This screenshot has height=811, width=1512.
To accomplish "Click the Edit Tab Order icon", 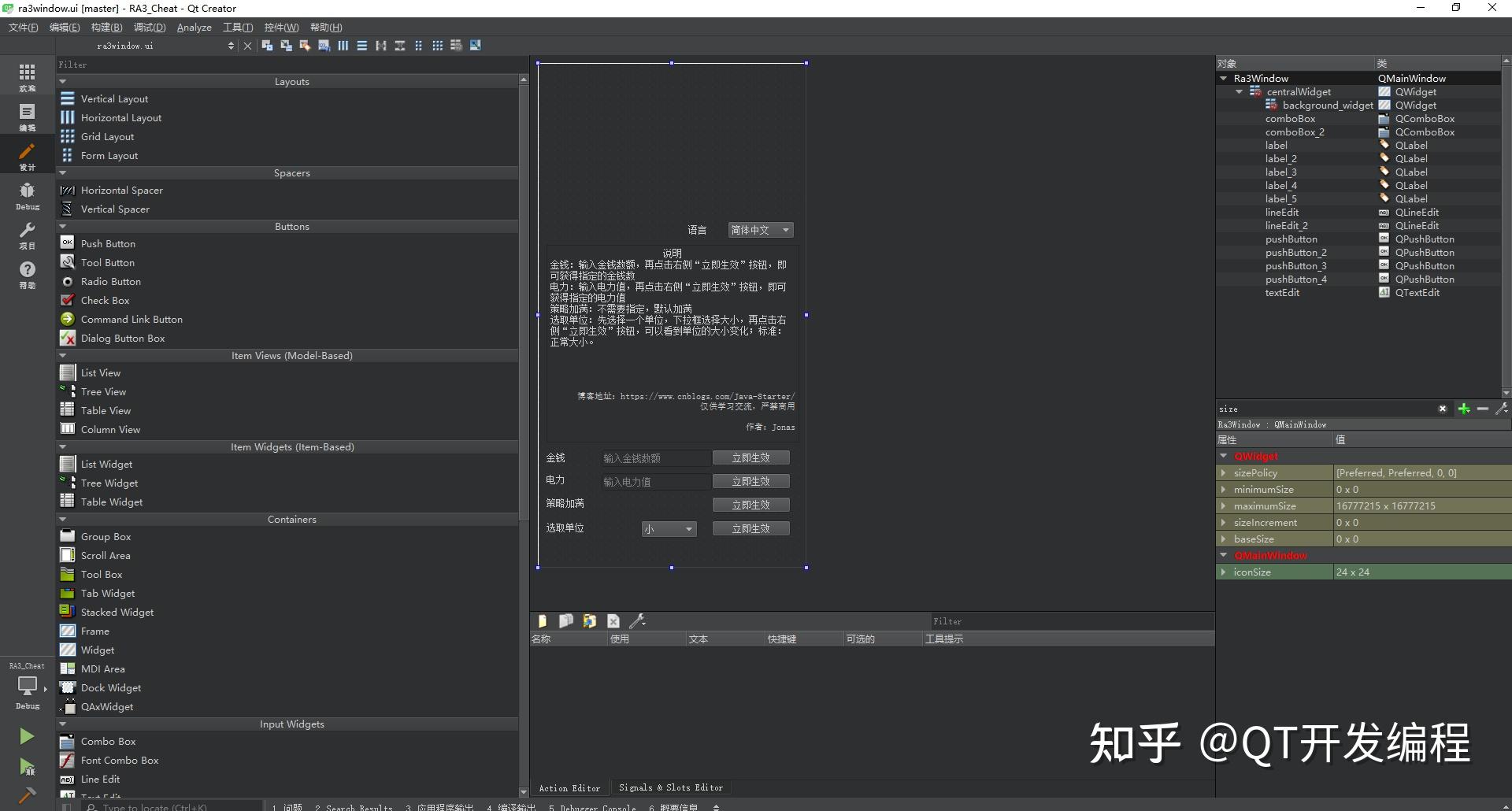I will 324,45.
